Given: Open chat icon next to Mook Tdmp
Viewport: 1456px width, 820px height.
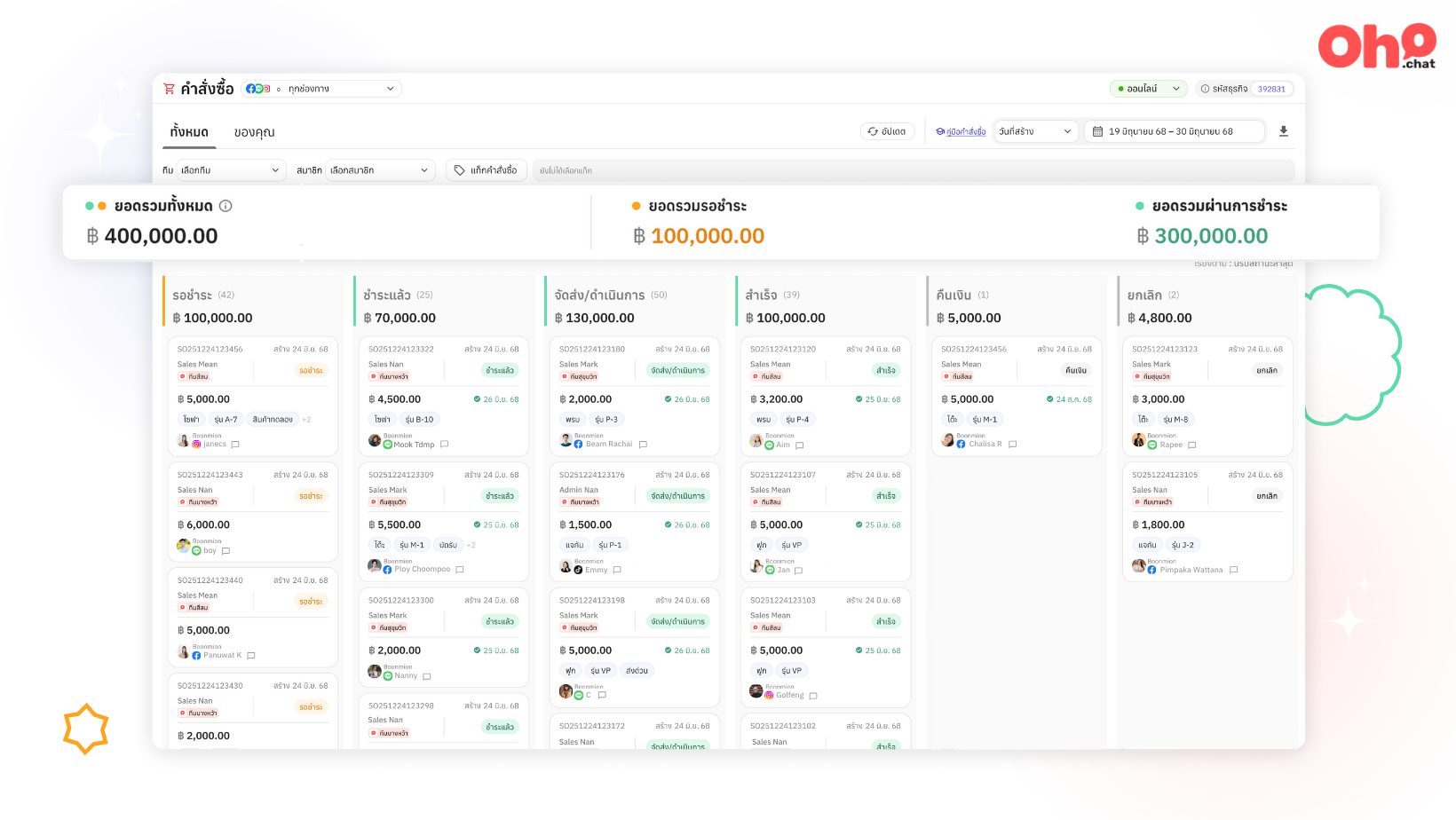Looking at the screenshot, I should [445, 445].
